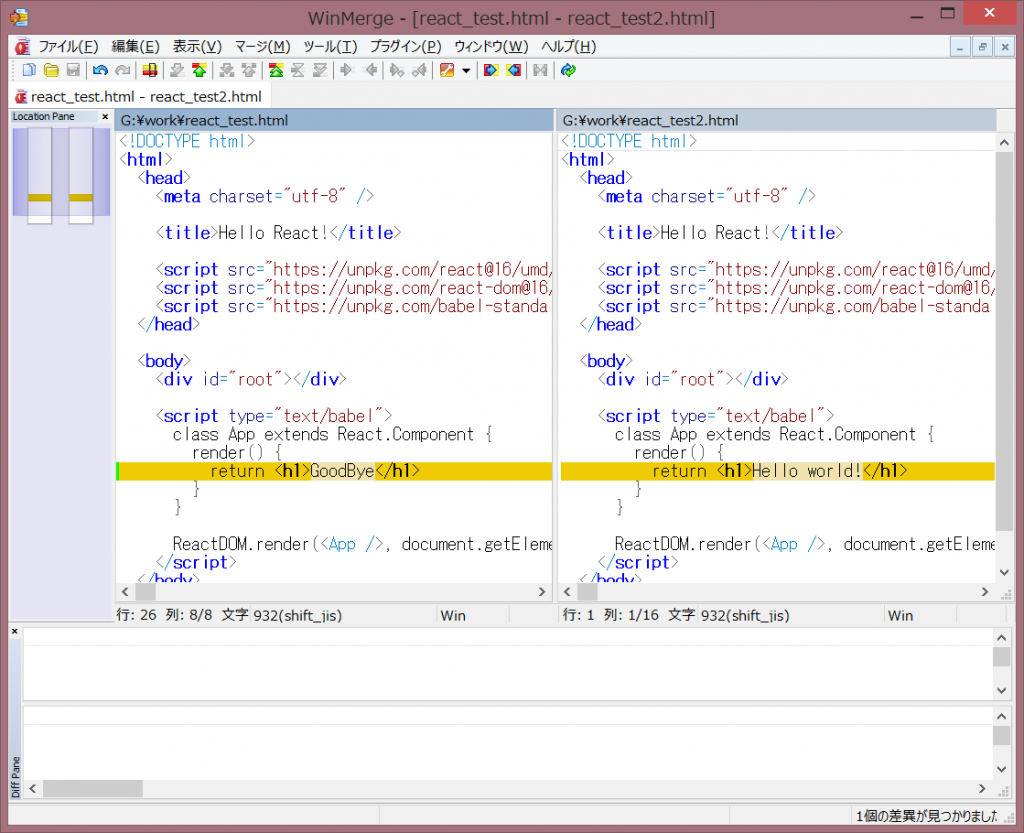The image size is (1024, 833).
Task: Undo the last change via toolbar
Action: tap(100, 70)
